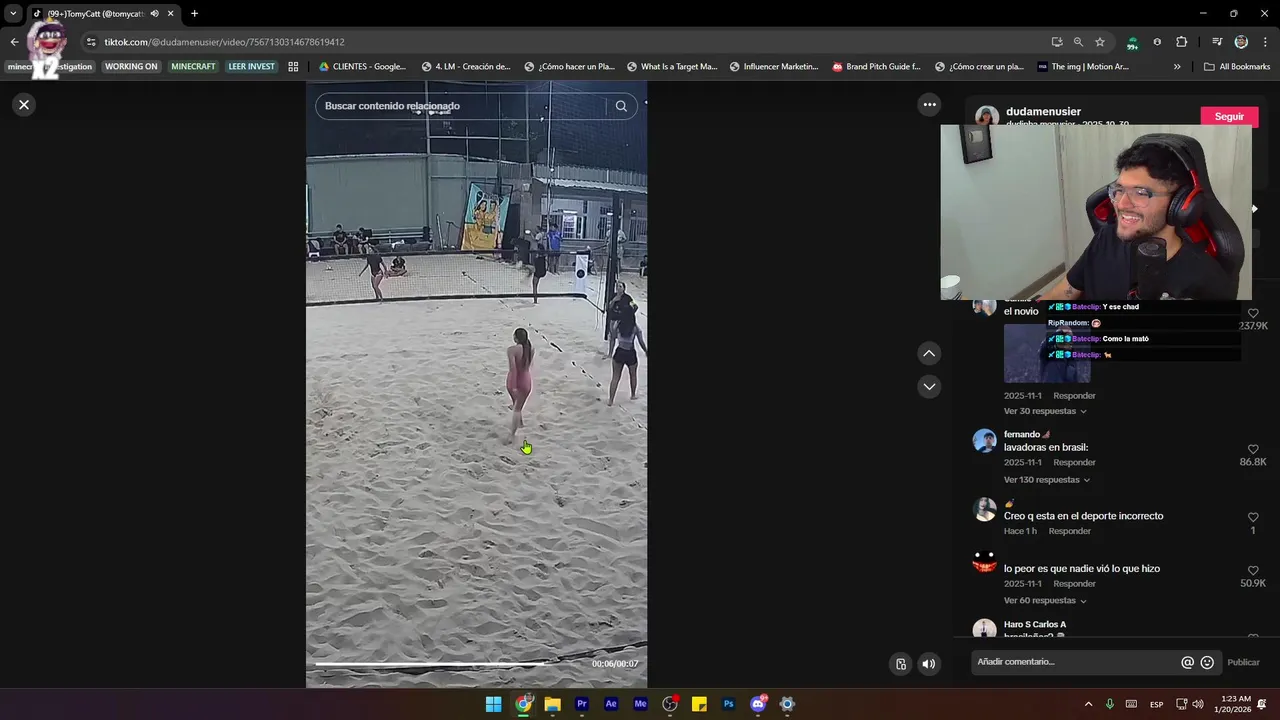Expand the bookmarks overflow chevron
1280x720 pixels.
point(1177,67)
